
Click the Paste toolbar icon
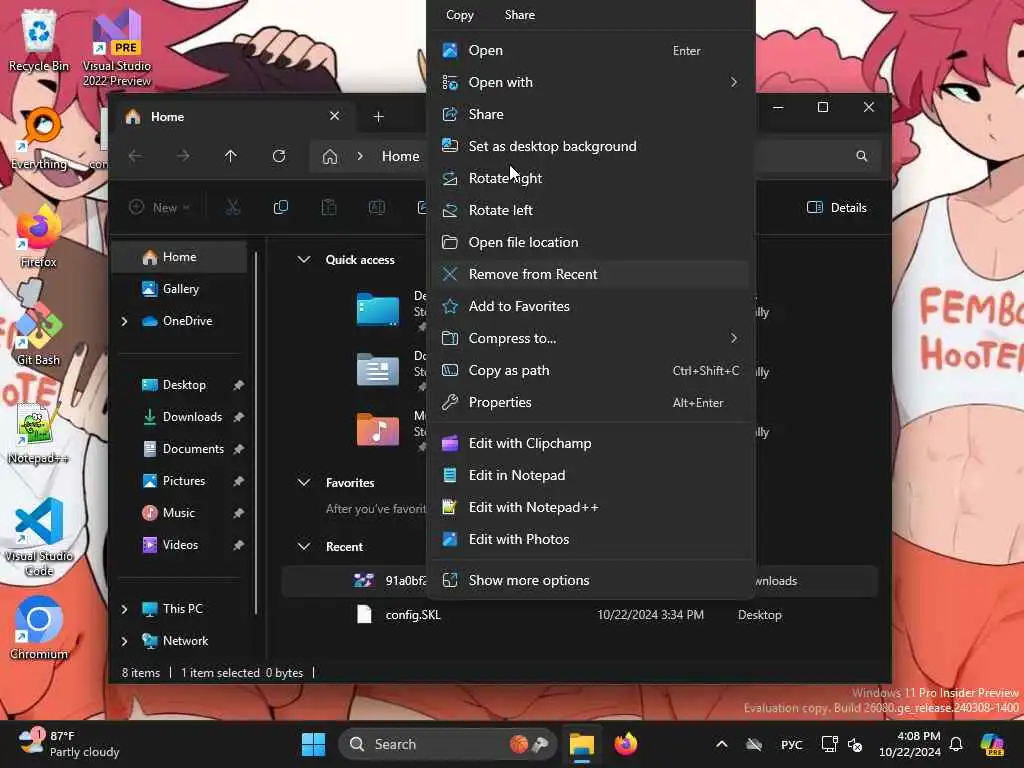[328, 208]
